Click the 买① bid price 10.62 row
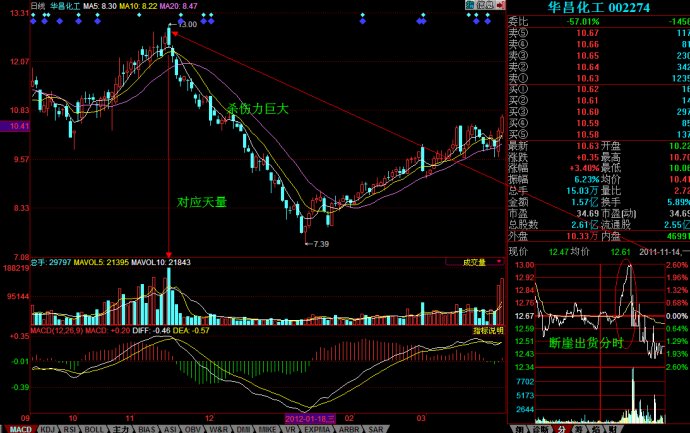Screen dimensions: 690x433 click(598, 89)
